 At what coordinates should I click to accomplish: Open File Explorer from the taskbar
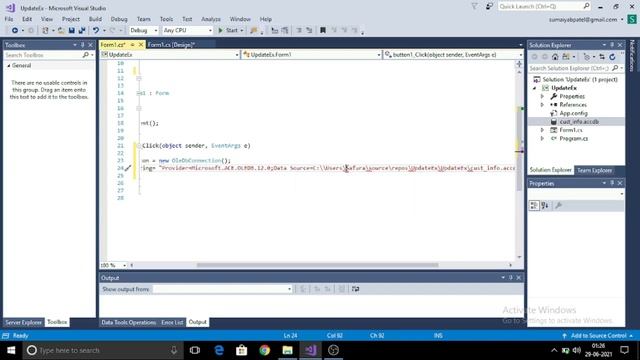click(287, 350)
